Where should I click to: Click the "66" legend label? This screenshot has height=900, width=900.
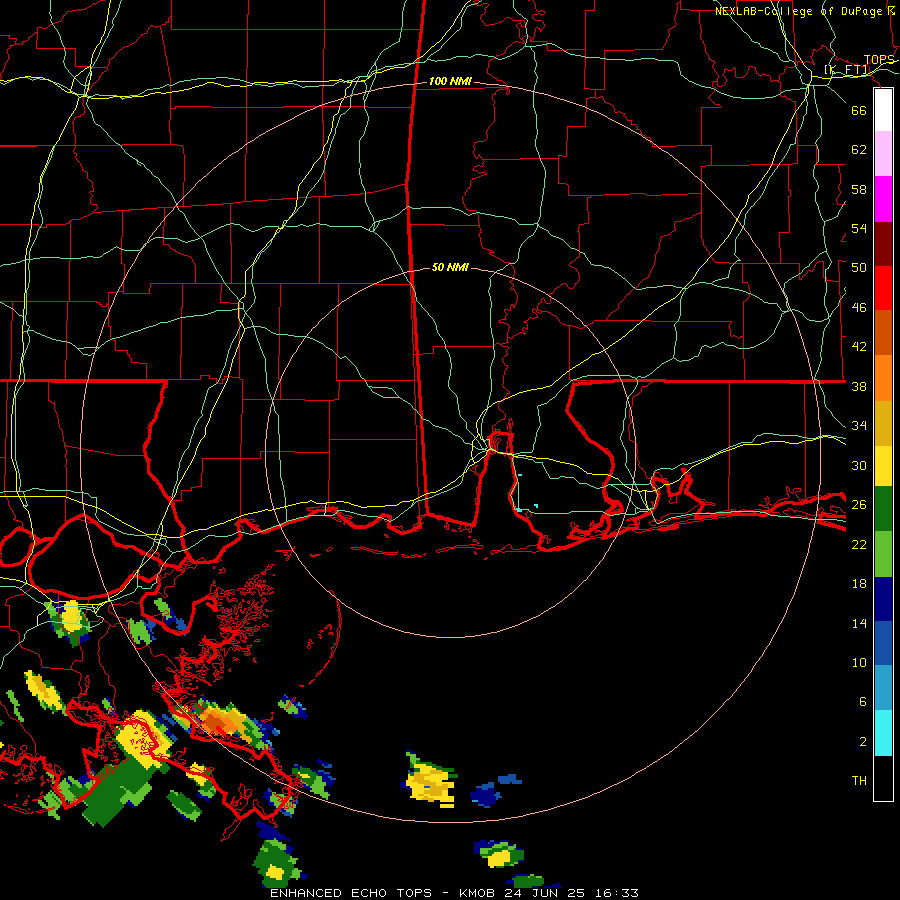(x=859, y=110)
